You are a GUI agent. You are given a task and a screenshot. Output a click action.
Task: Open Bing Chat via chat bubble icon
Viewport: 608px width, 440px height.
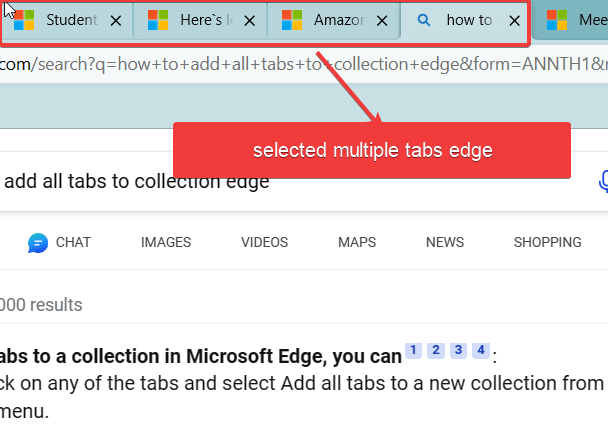coord(38,242)
